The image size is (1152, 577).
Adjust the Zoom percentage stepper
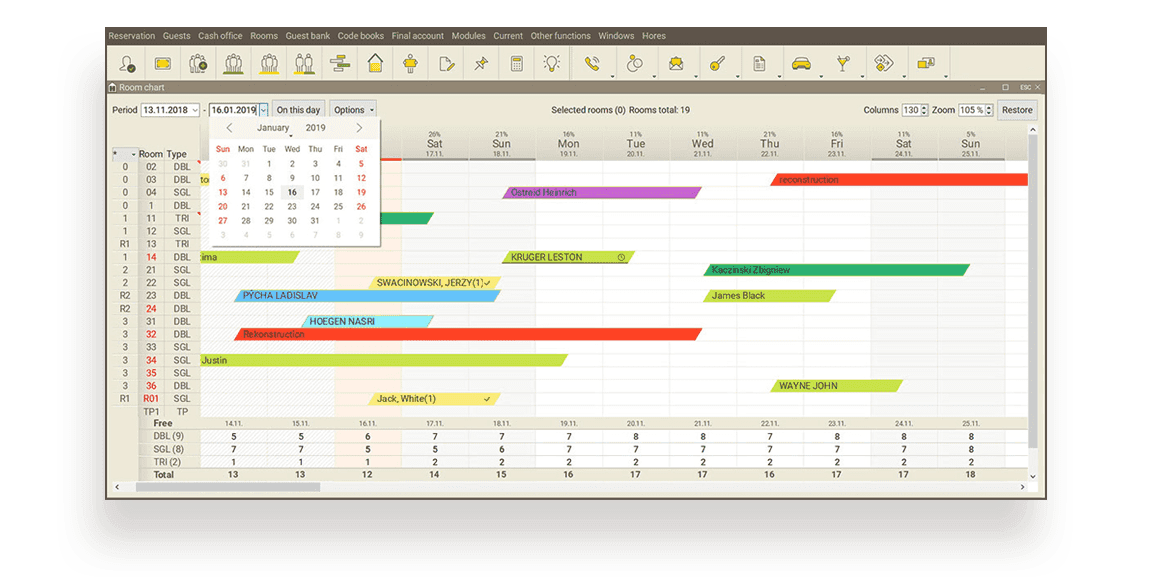[989, 110]
